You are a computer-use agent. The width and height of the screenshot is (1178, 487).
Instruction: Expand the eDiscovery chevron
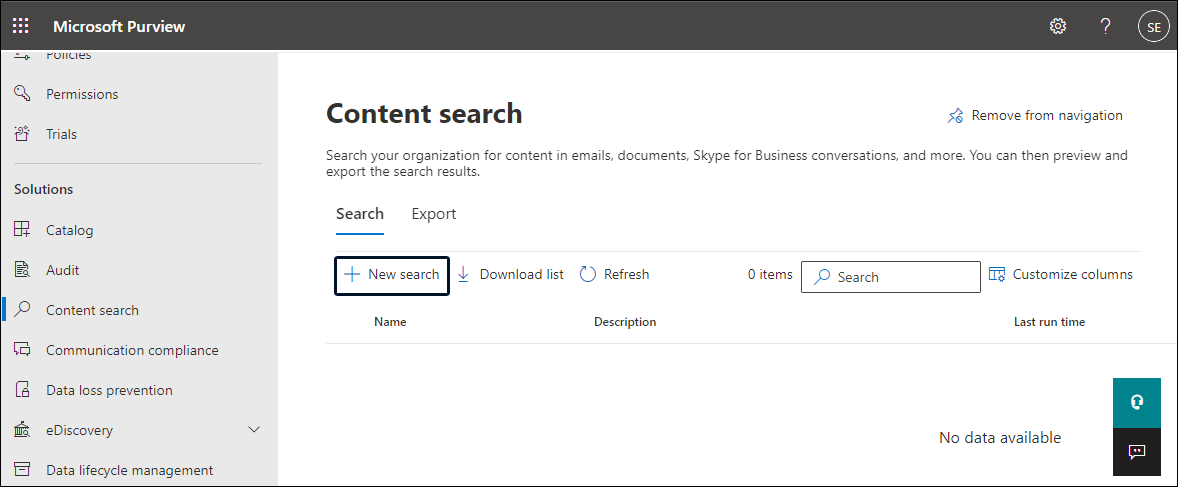254,430
